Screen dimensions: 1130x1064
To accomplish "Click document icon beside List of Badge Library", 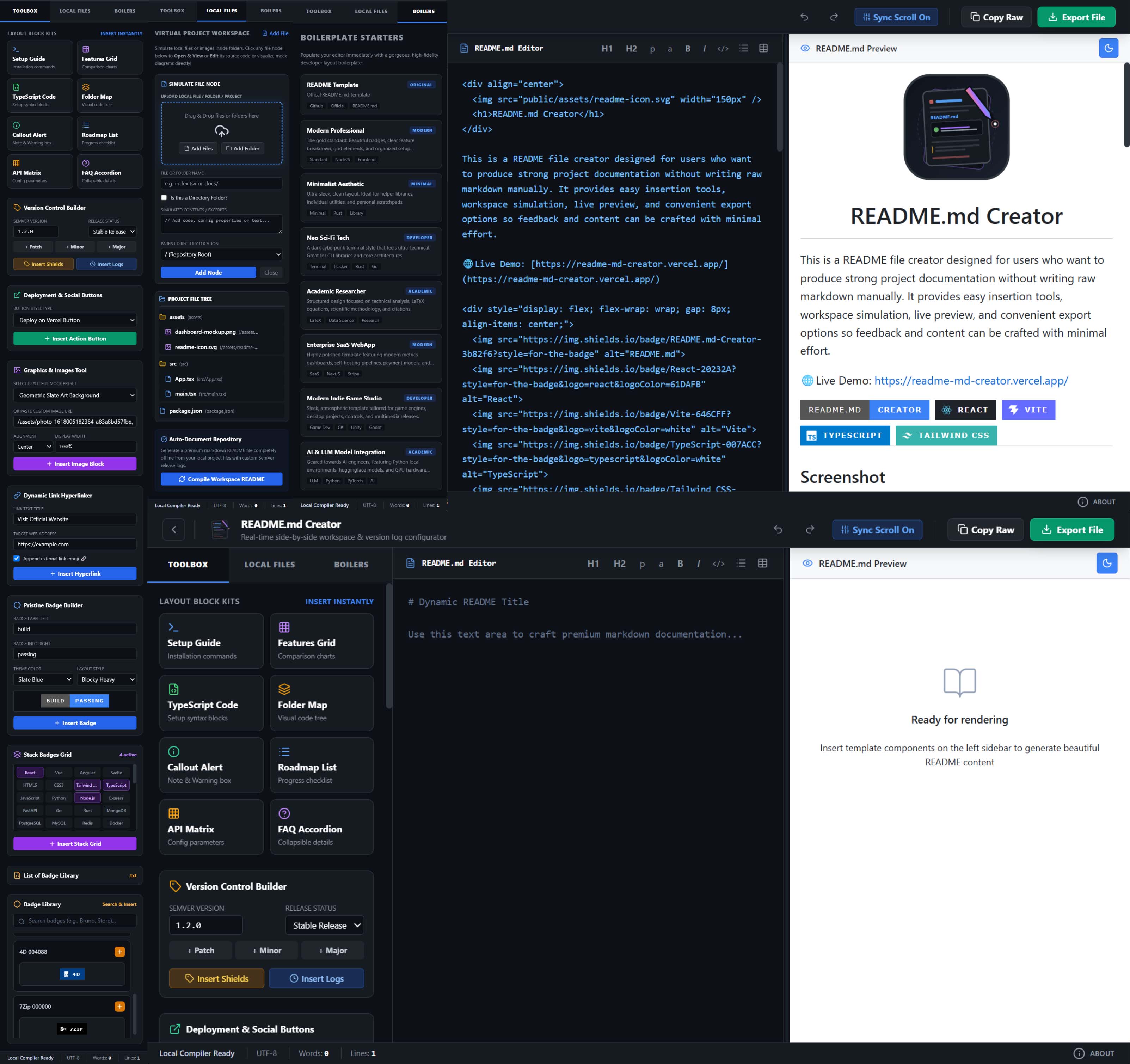I will pyautogui.click(x=17, y=875).
